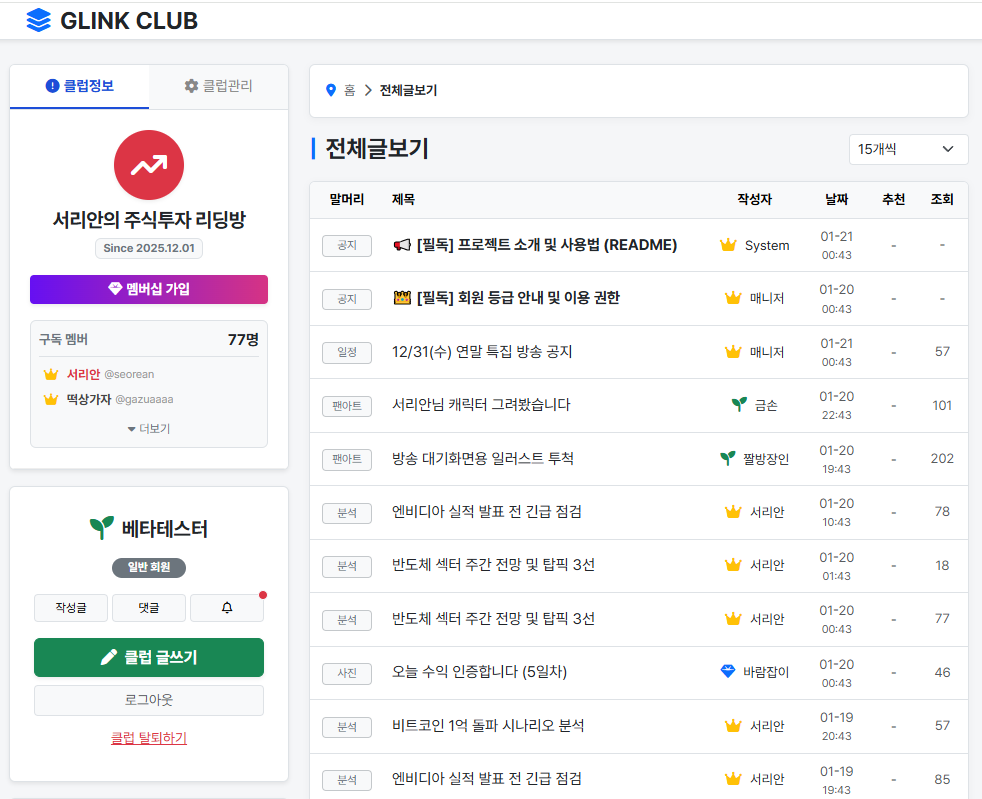Viewport: 982px width, 799px height.
Task: Click the 날짜 column header
Action: click(x=837, y=199)
